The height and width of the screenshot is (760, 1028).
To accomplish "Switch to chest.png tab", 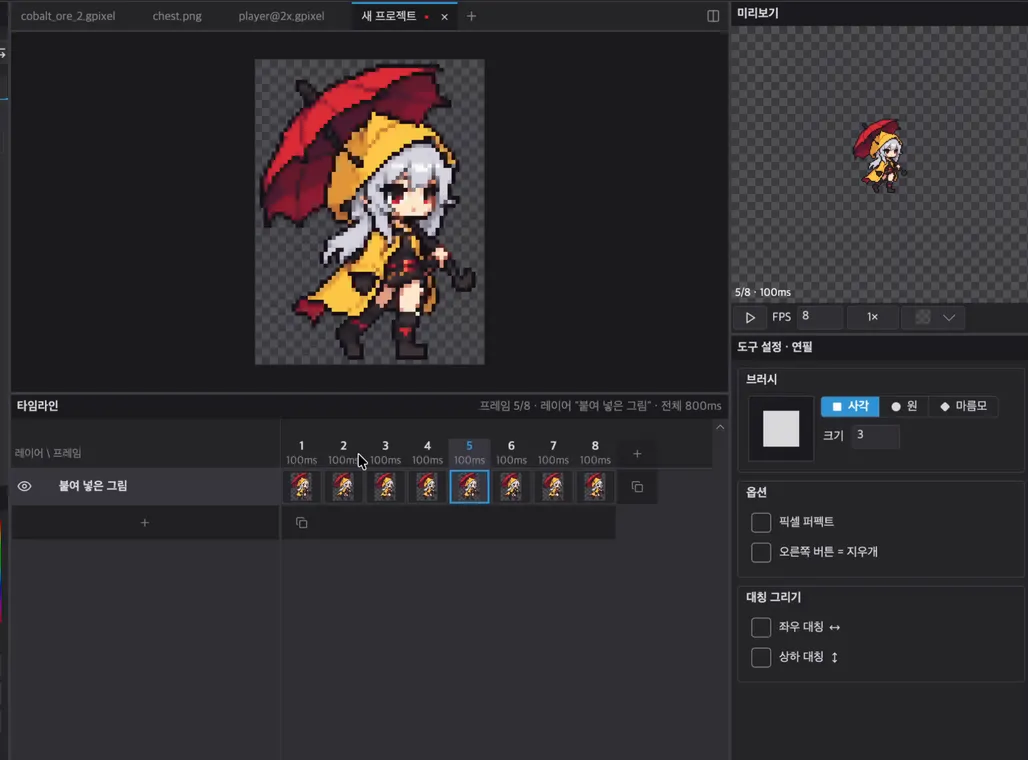I will click(x=177, y=16).
